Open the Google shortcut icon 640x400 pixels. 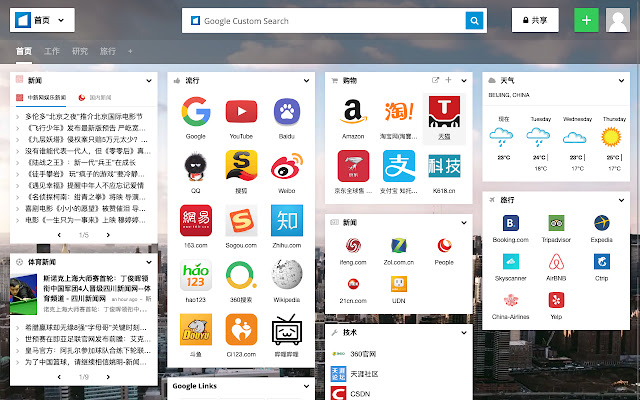point(196,111)
